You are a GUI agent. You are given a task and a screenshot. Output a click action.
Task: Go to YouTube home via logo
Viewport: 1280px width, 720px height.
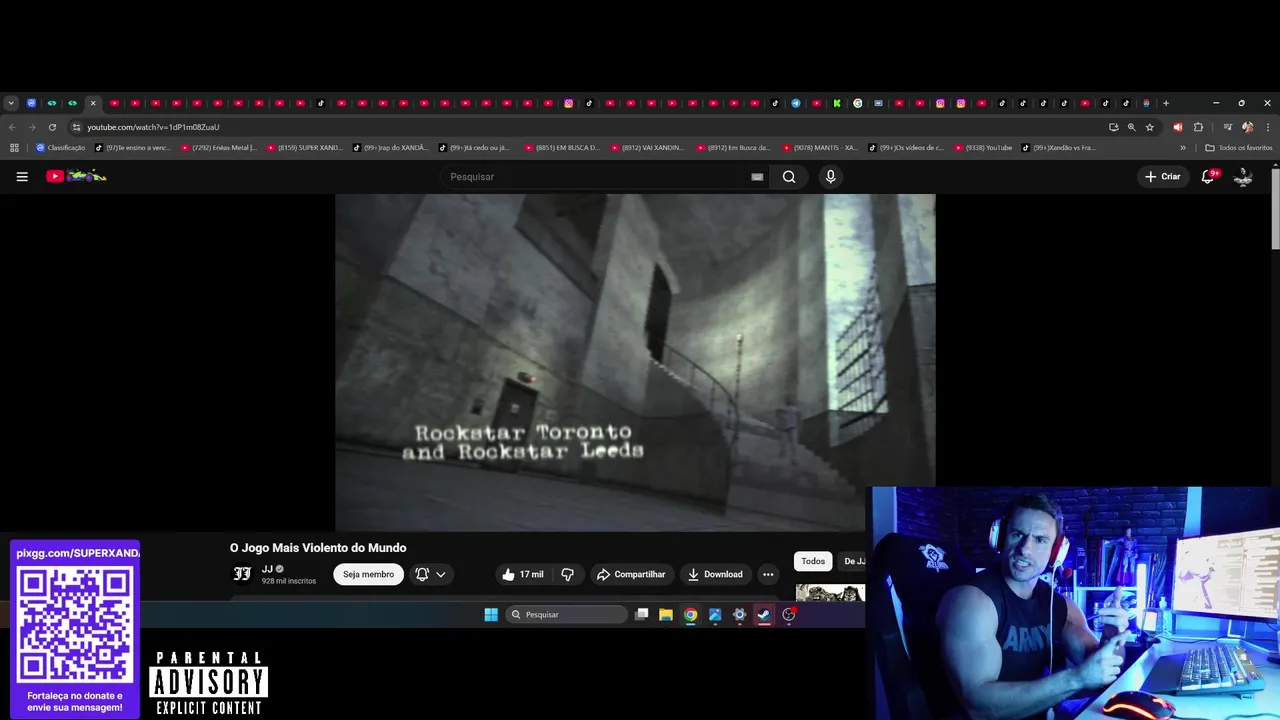(x=76, y=176)
